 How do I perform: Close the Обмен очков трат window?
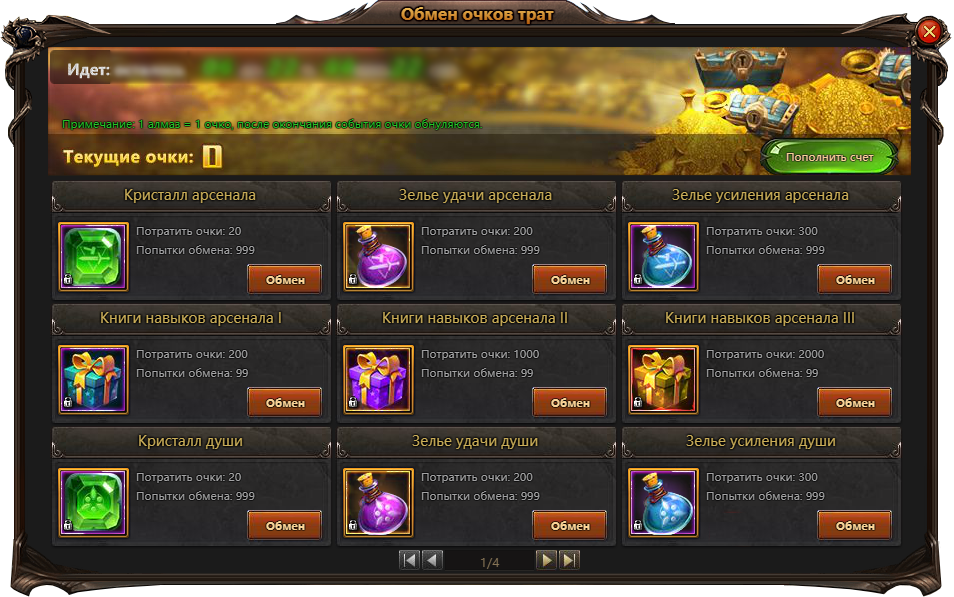pos(929,31)
